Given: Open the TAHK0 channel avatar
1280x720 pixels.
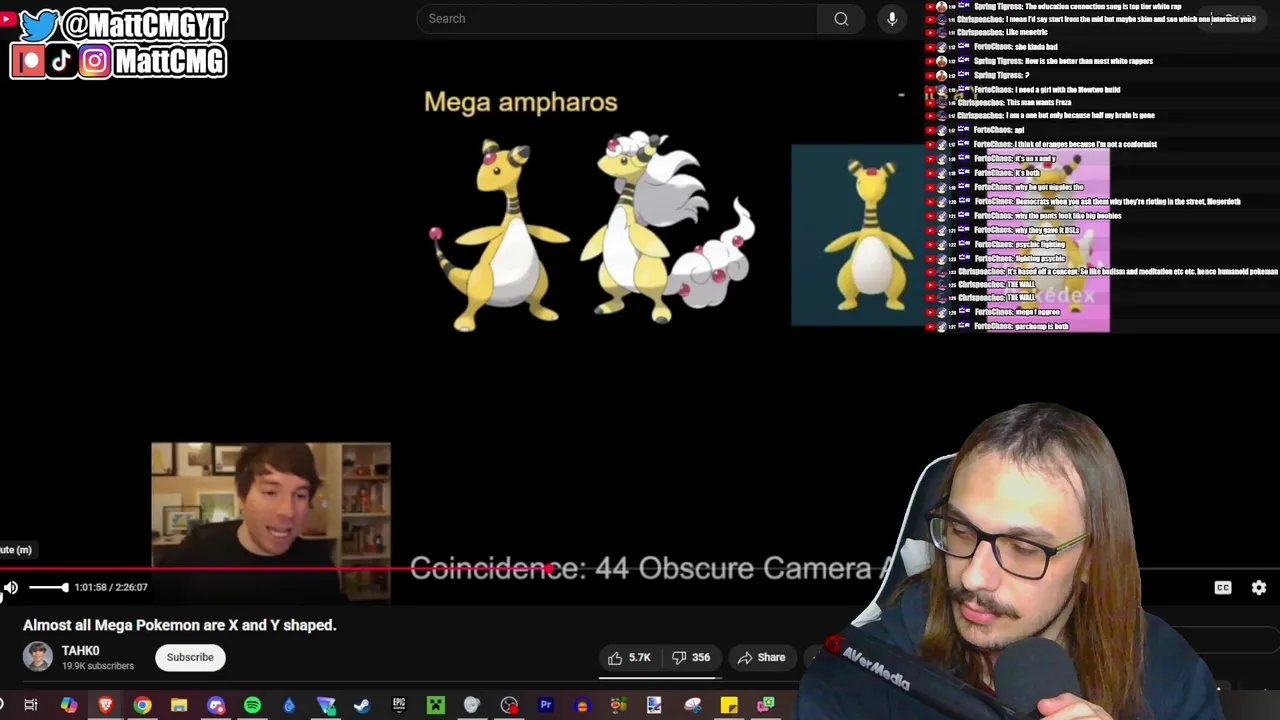Looking at the screenshot, I should click(38, 657).
